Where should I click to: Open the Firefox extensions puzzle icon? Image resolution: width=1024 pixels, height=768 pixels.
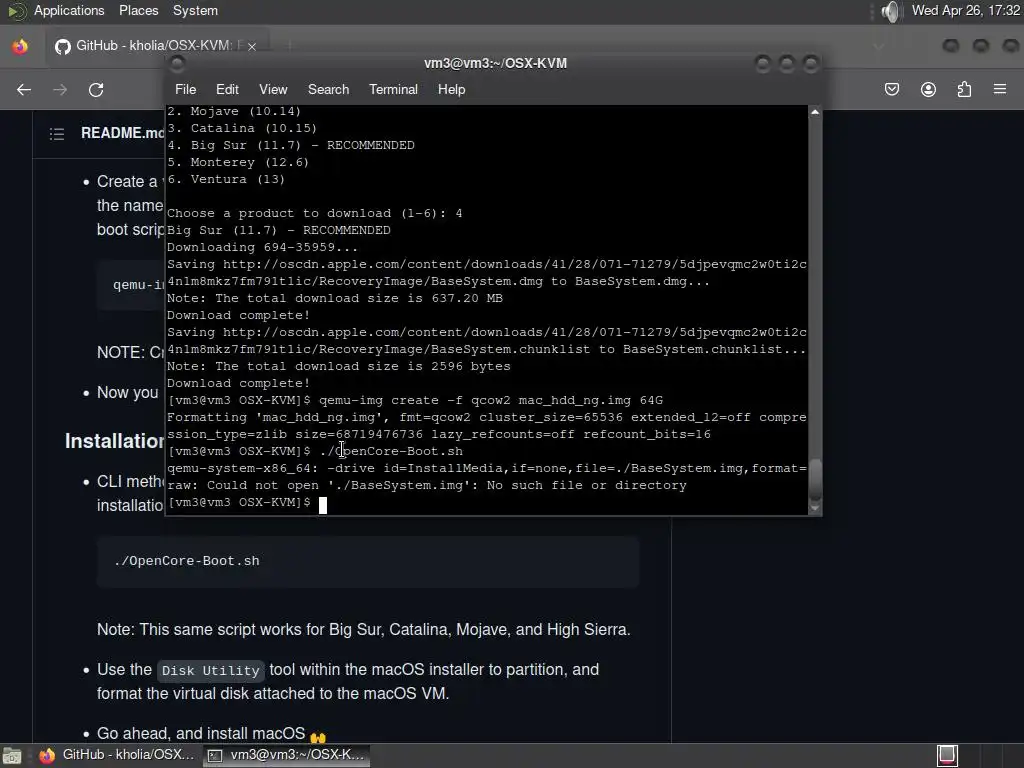coord(964,89)
